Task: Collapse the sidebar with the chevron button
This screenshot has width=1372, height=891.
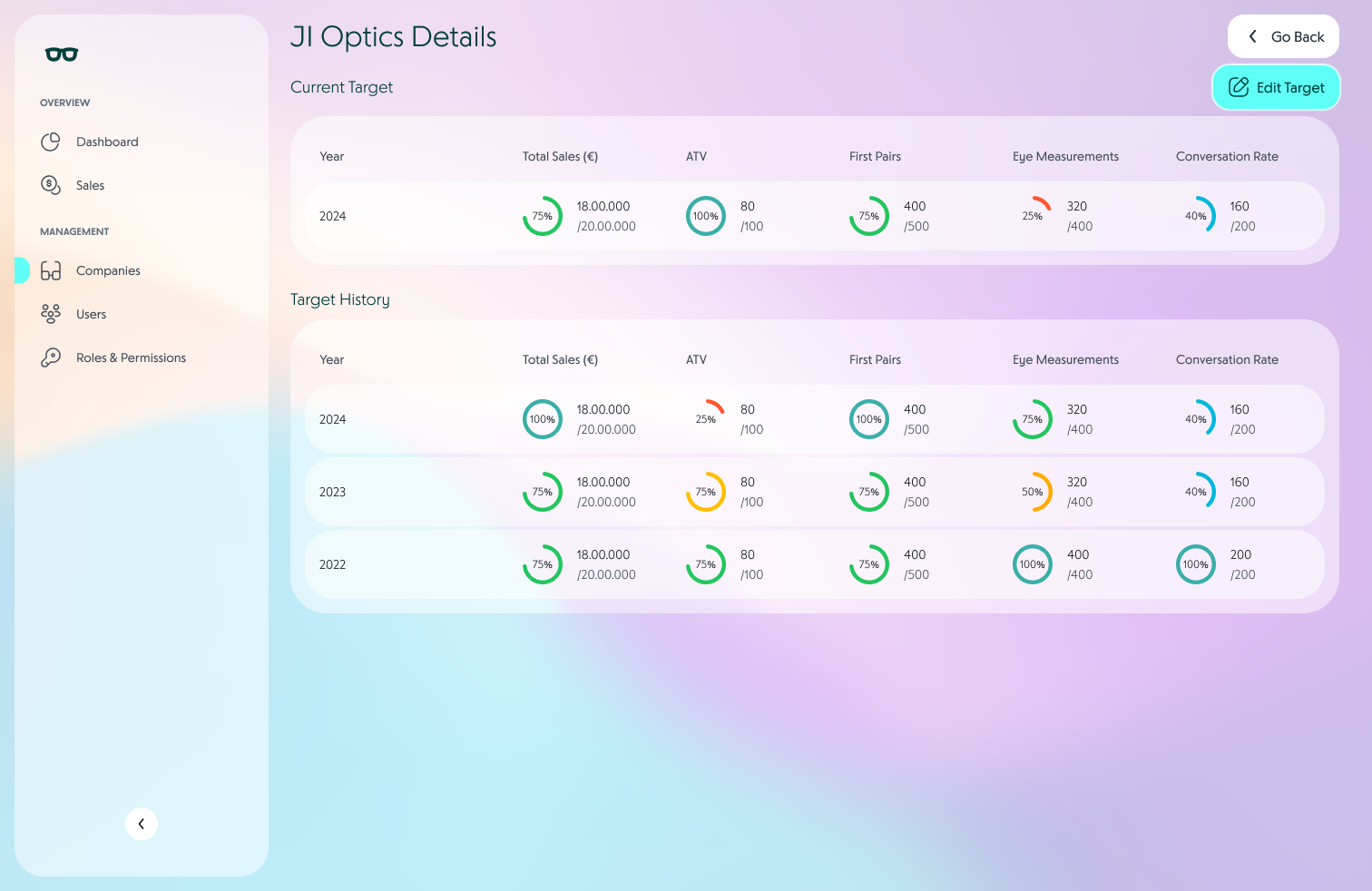Action: [x=142, y=824]
